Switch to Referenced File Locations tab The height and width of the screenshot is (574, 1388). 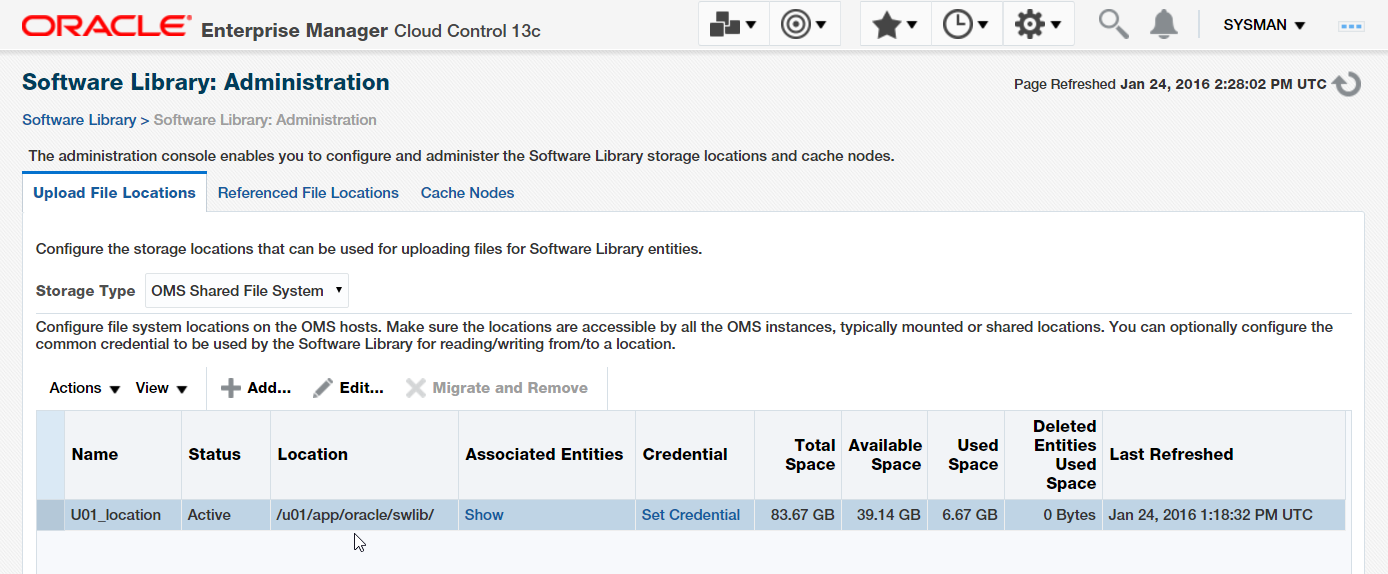point(308,193)
